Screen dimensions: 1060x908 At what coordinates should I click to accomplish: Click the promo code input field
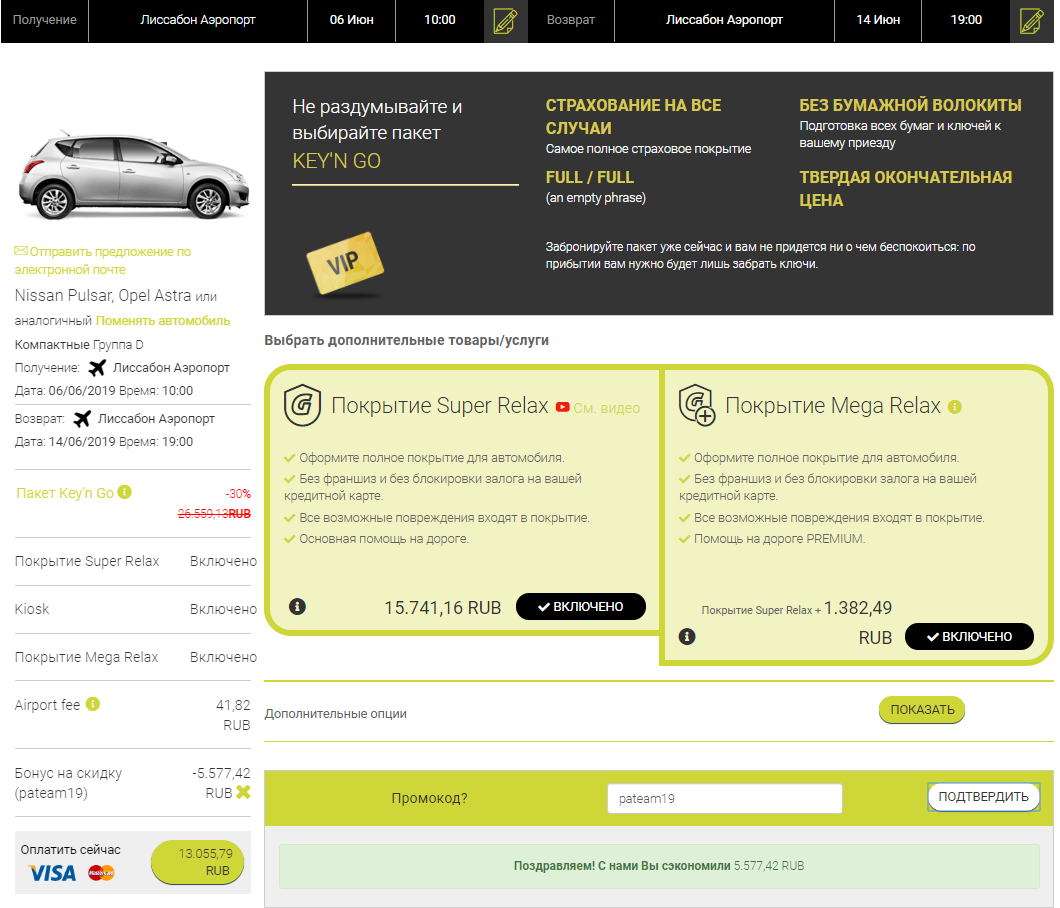pyautogui.click(x=725, y=798)
